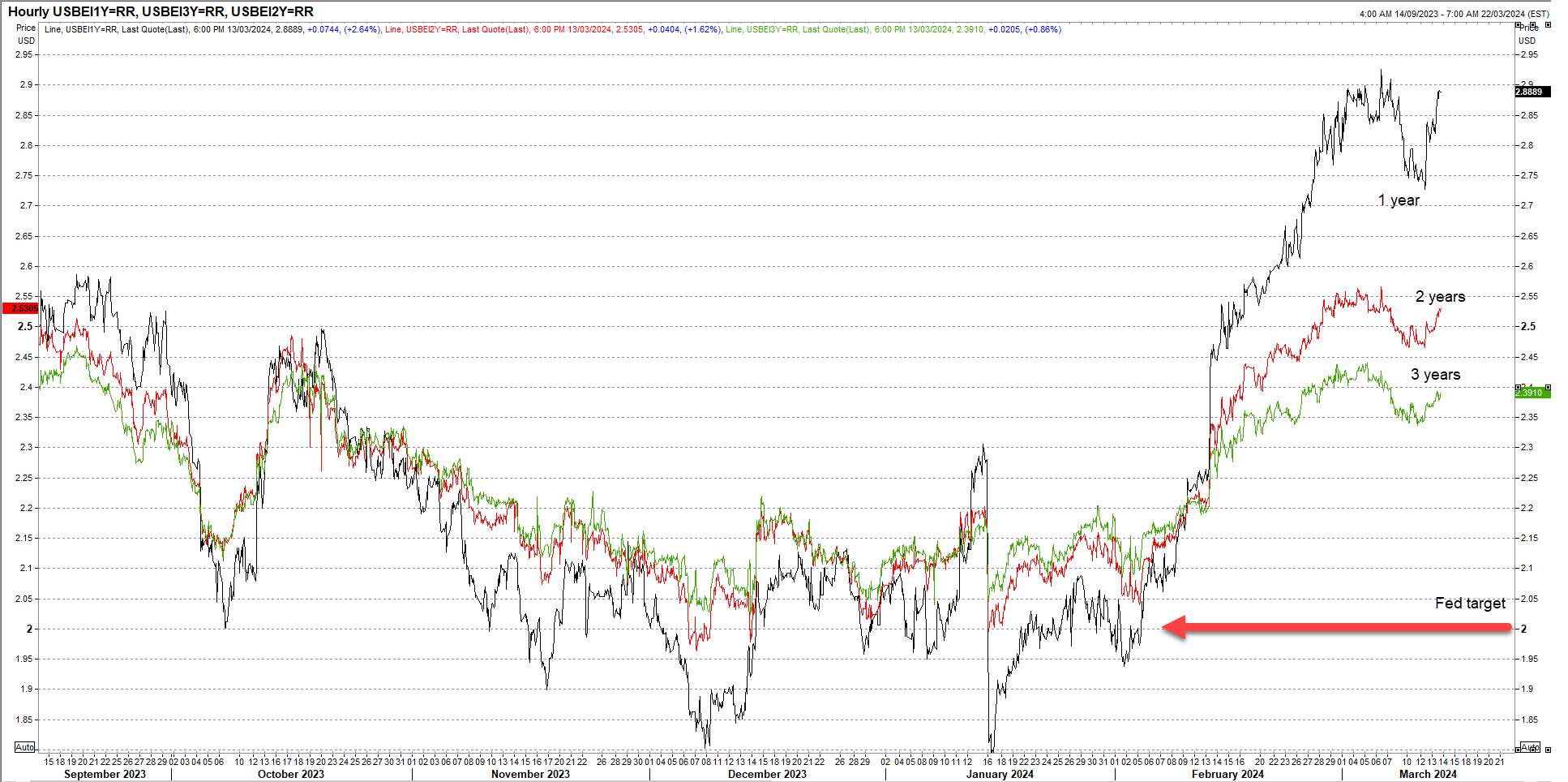
Task: Click the October 2023 axis label
Action: 291,774
